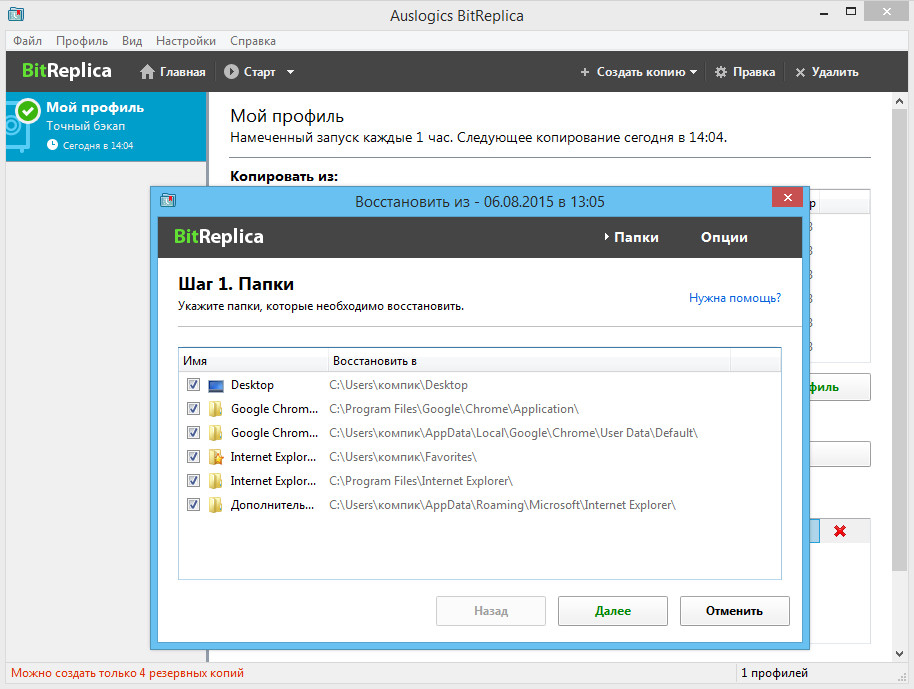The height and width of the screenshot is (689, 914).
Task: Click the Internet Explorer favorites star folder icon
Action: [216, 457]
